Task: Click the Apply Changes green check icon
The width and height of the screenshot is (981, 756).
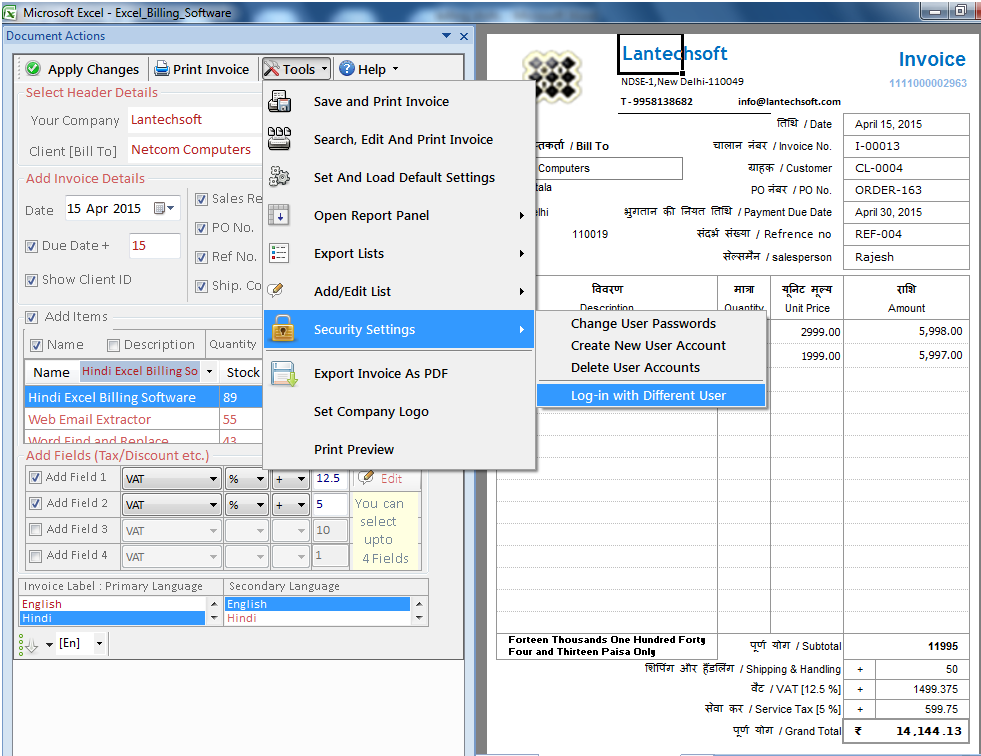Action: 33,69
